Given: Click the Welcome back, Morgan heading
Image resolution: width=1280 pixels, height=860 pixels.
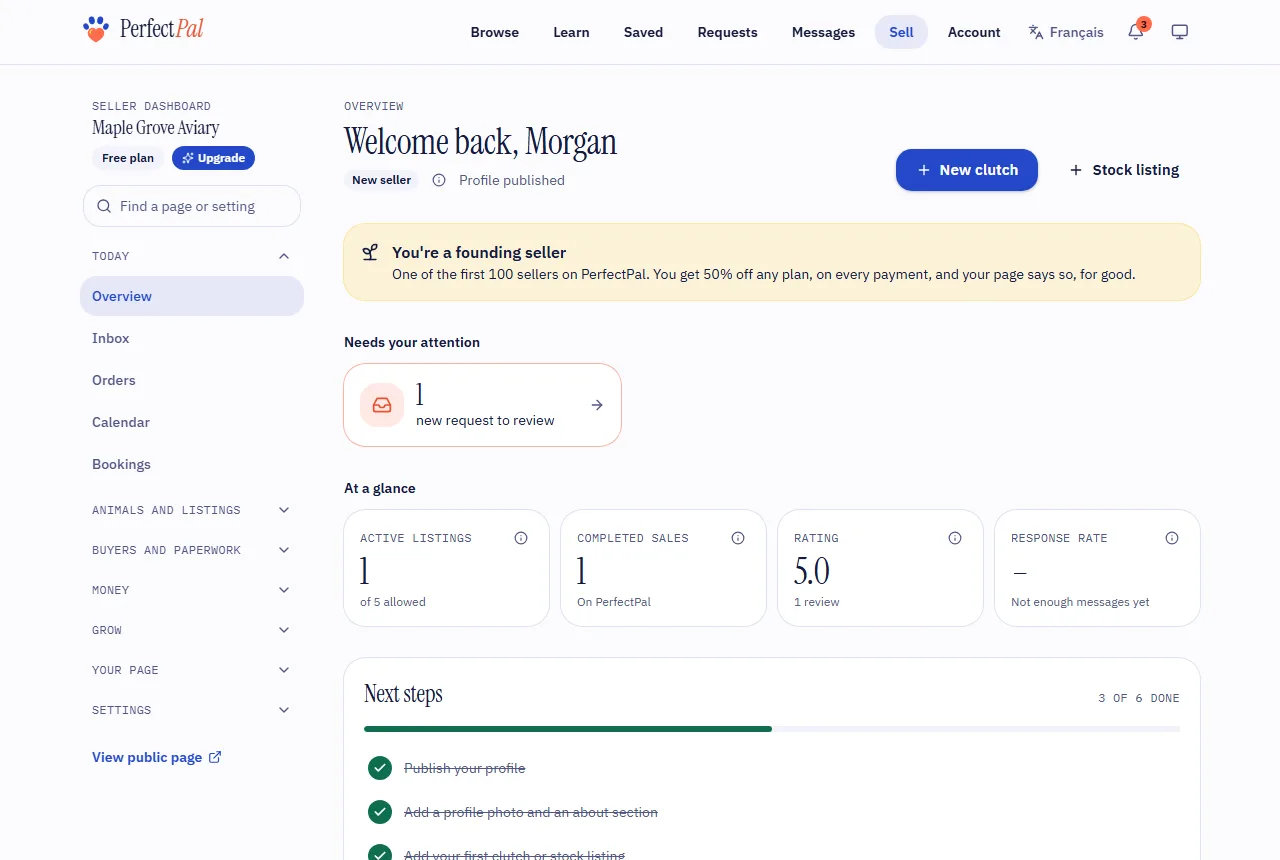Looking at the screenshot, I should (481, 142).
